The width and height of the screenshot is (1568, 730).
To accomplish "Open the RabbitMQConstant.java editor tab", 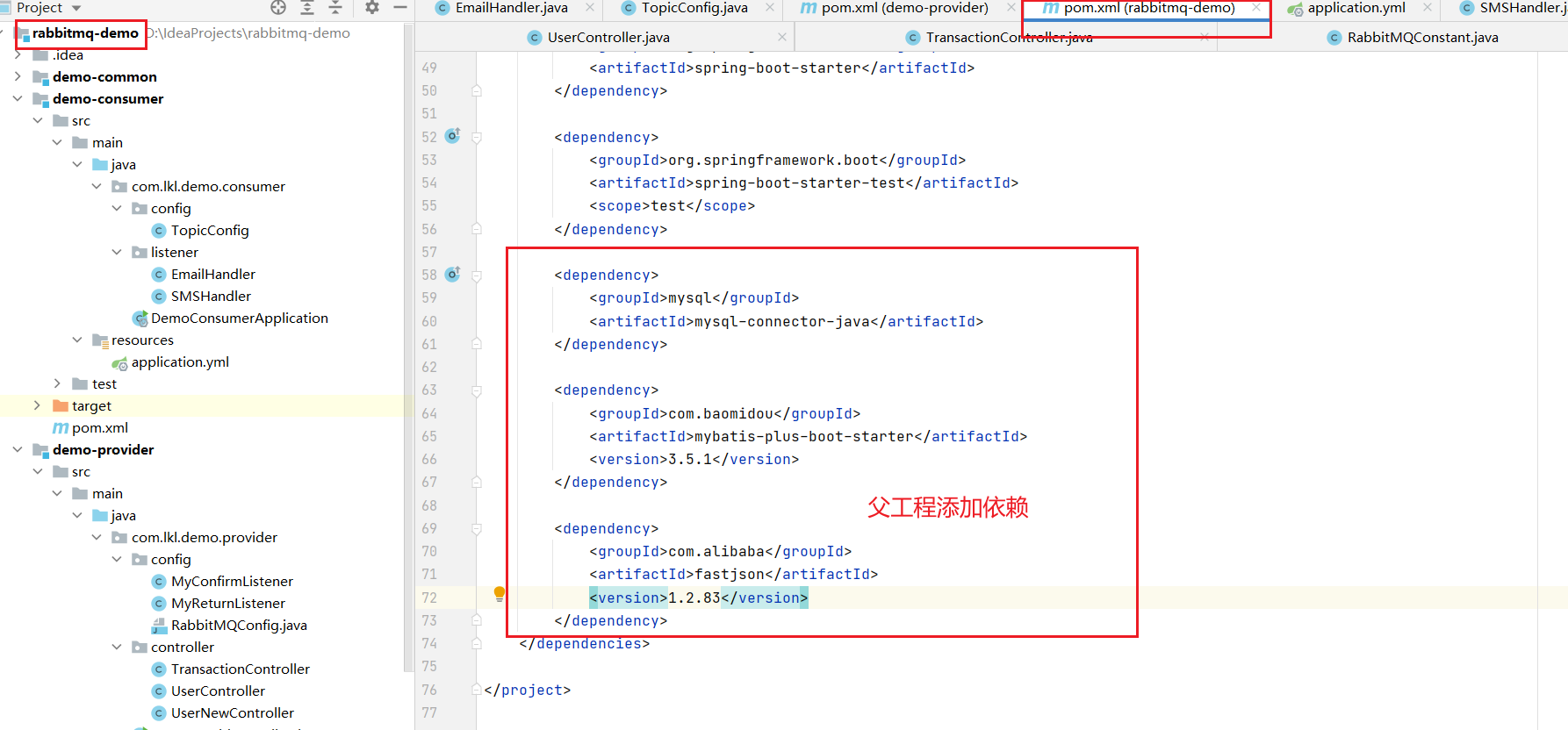I will pos(1422,37).
